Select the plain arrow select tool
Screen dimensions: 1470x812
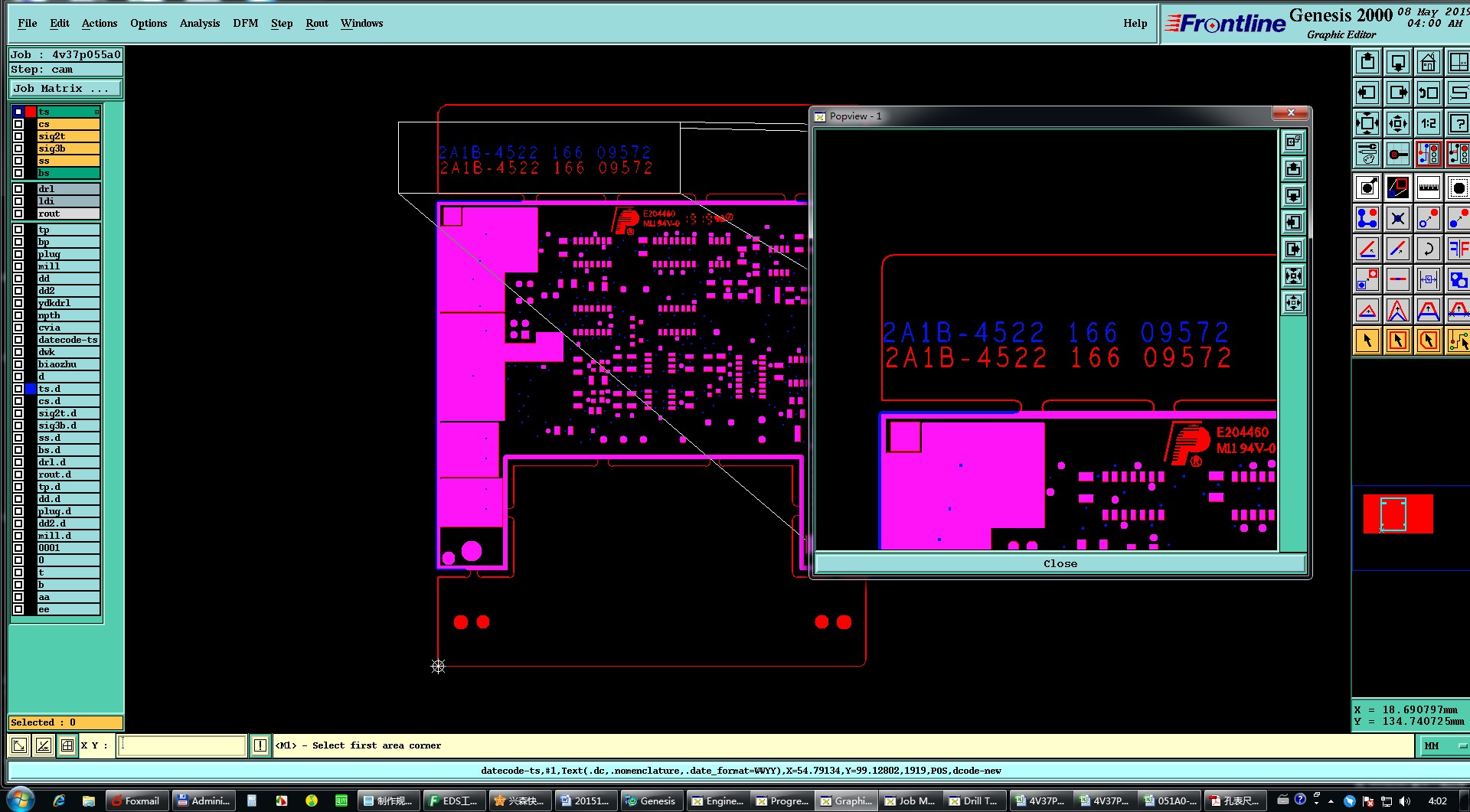(x=1367, y=341)
